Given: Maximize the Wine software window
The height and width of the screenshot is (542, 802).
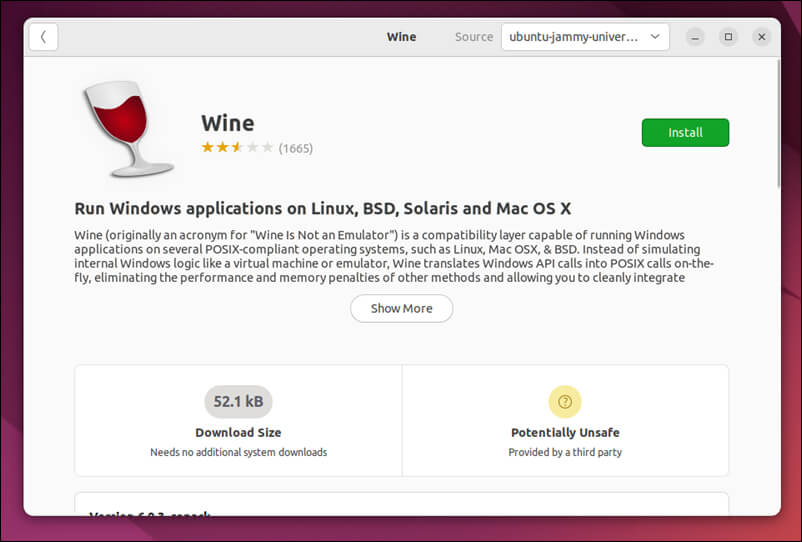Looking at the screenshot, I should point(728,37).
